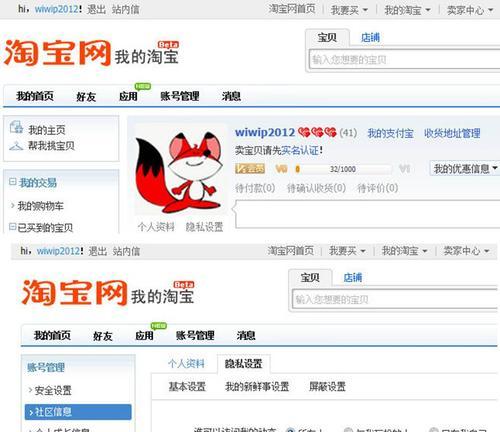Select 宝贝 search tab on the 隐私设置 page
The width and height of the screenshot is (500, 432).
310,277
